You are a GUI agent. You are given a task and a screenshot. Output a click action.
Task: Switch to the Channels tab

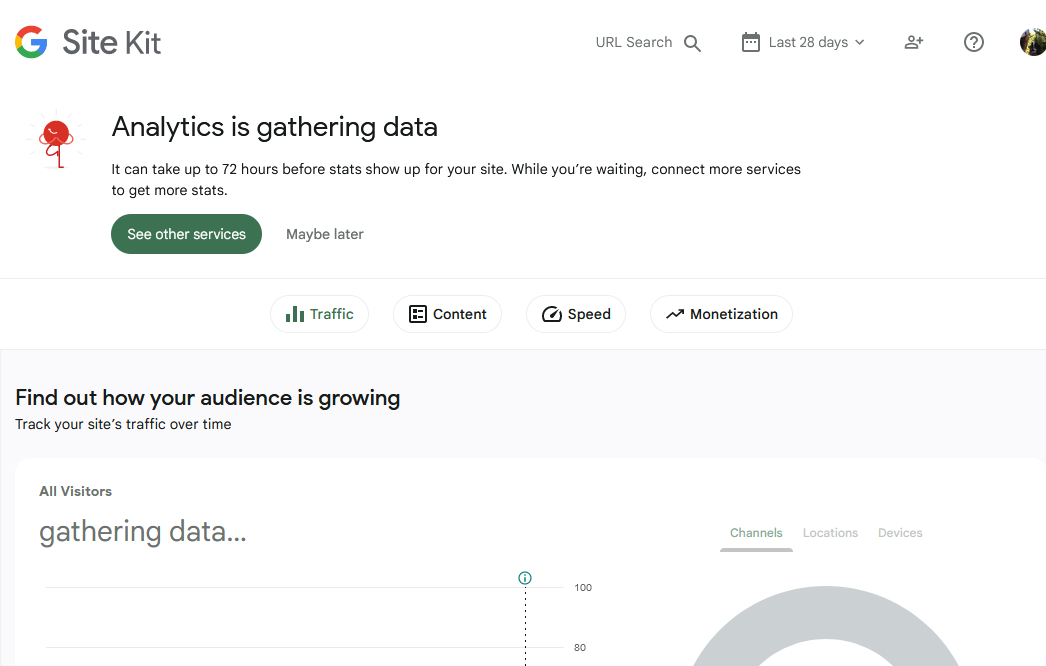[x=756, y=533]
